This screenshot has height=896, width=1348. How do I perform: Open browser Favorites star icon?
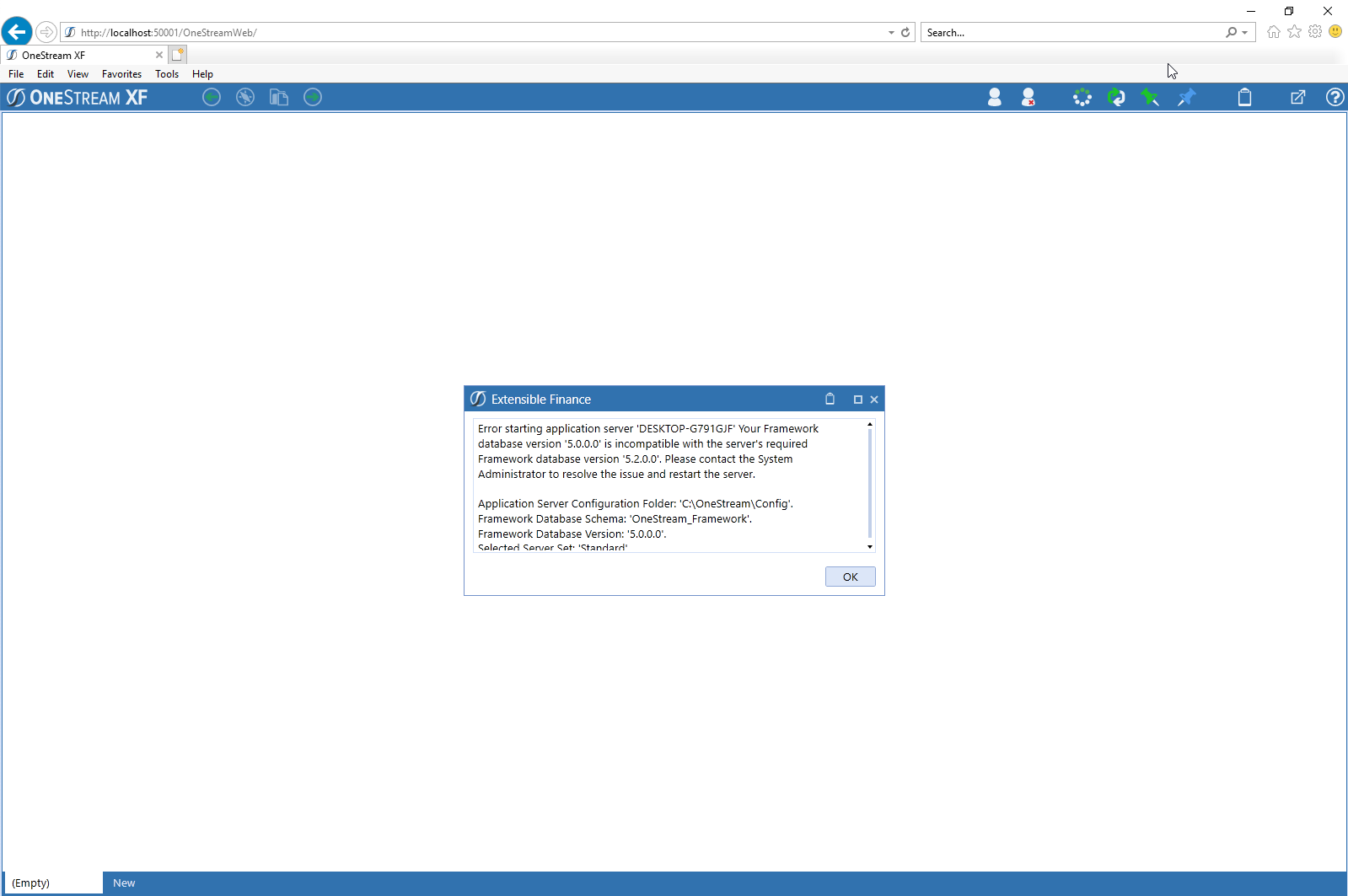pos(1294,31)
